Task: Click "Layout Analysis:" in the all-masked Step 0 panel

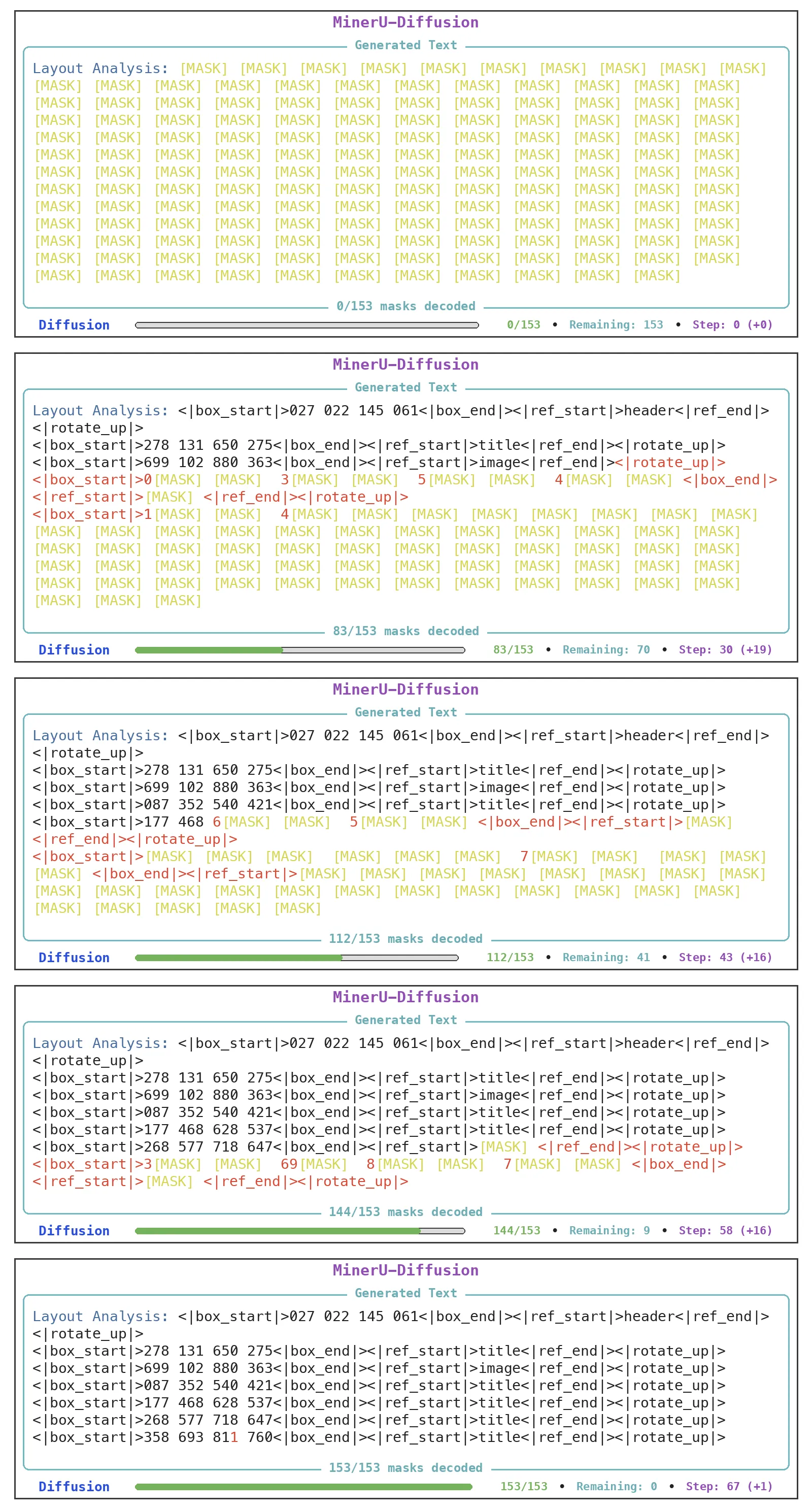Action: pyautogui.click(x=100, y=69)
